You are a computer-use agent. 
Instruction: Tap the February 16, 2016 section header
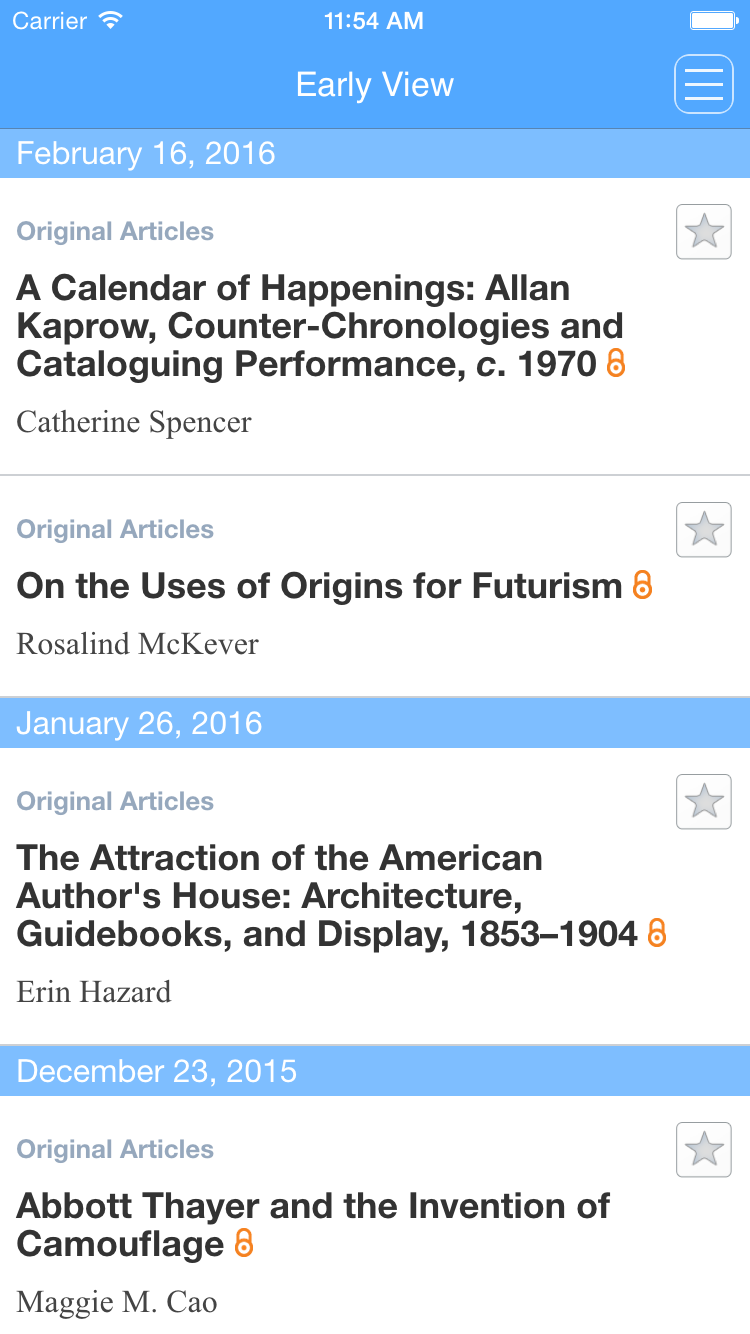375,154
